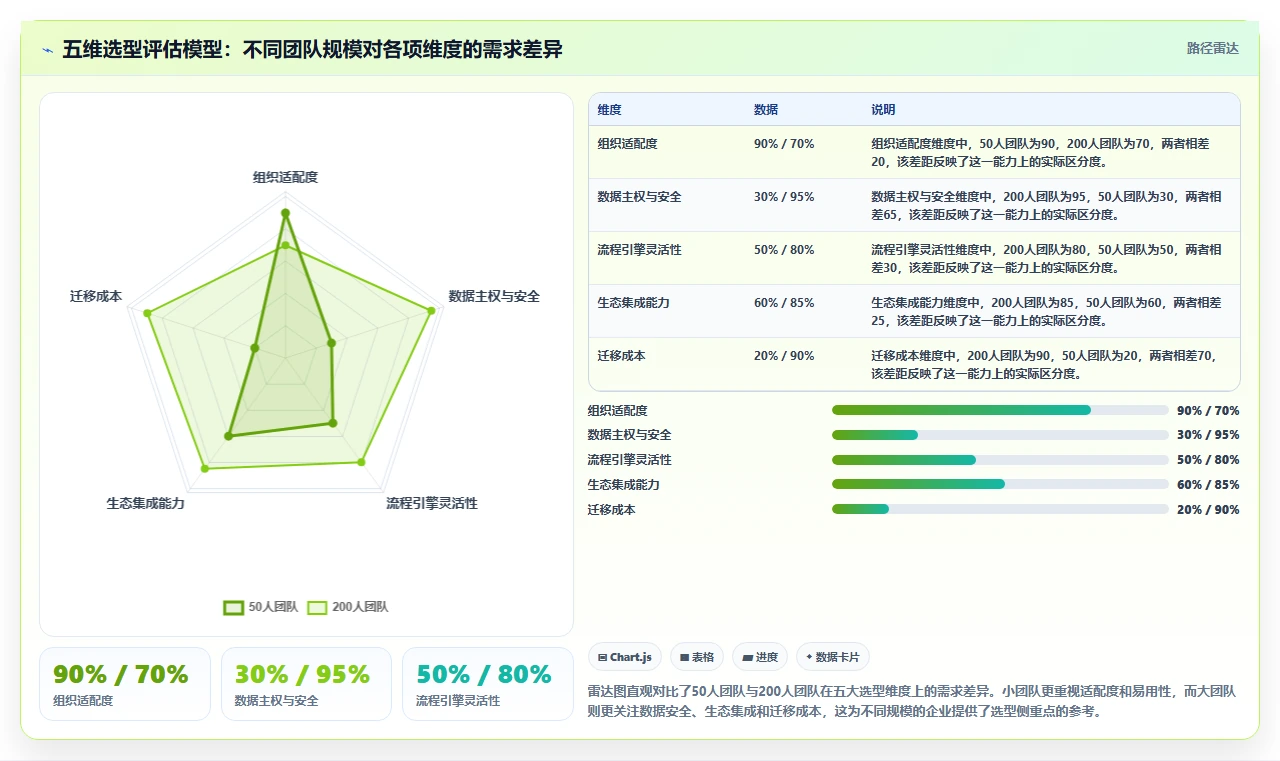Click the icon in the 表格 tag
Viewport: 1280px width, 761px height.
point(684,657)
